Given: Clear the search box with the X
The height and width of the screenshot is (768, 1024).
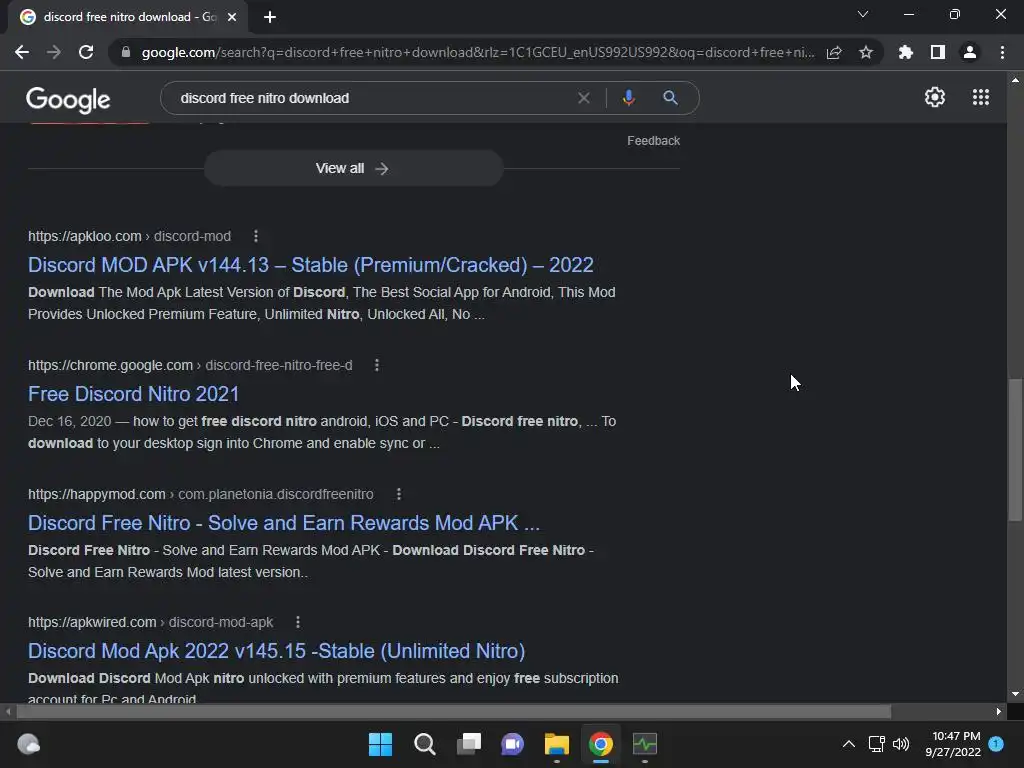Looking at the screenshot, I should tap(584, 98).
